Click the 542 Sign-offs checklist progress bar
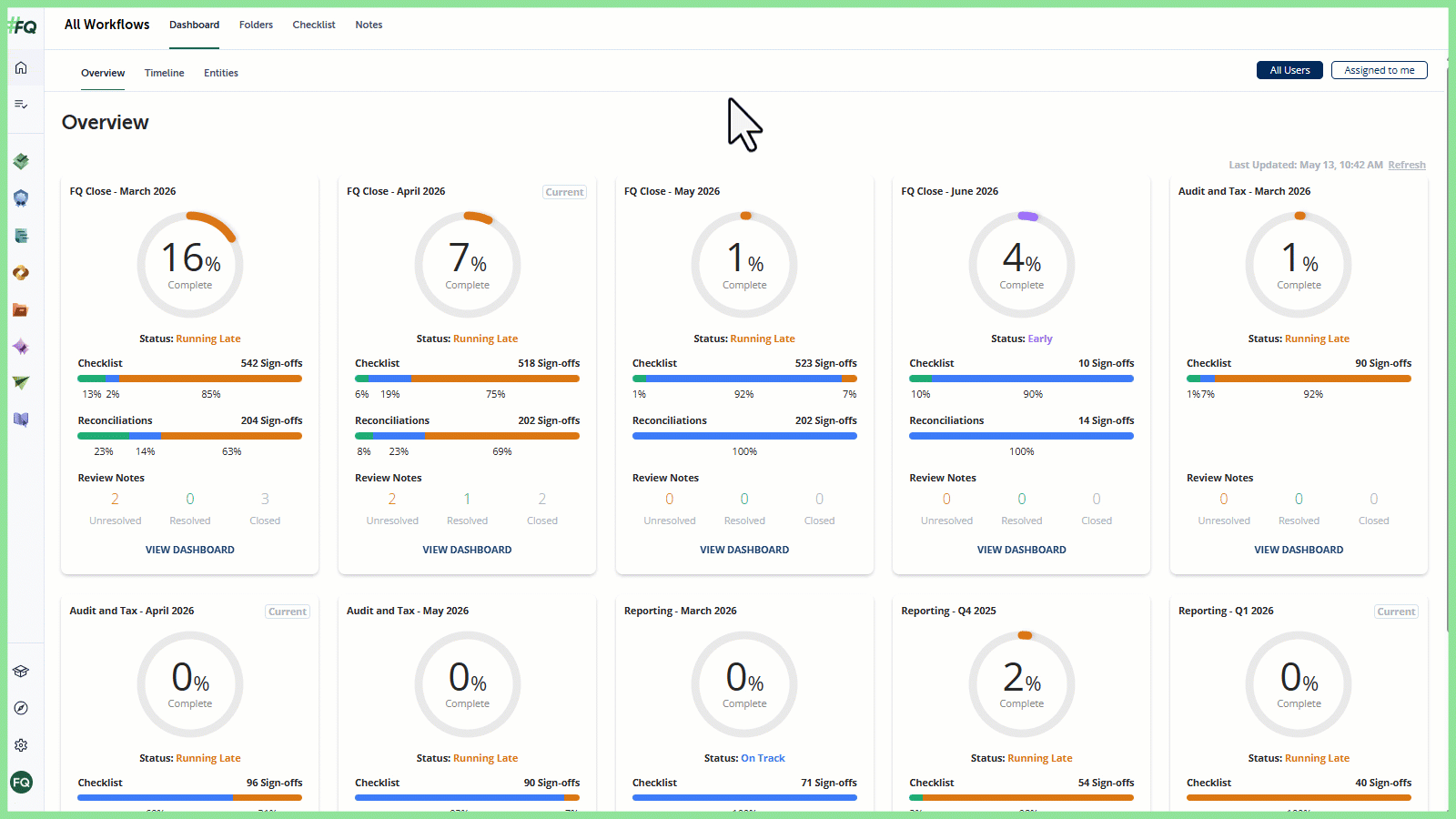This screenshot has width=1456, height=819. (190, 379)
